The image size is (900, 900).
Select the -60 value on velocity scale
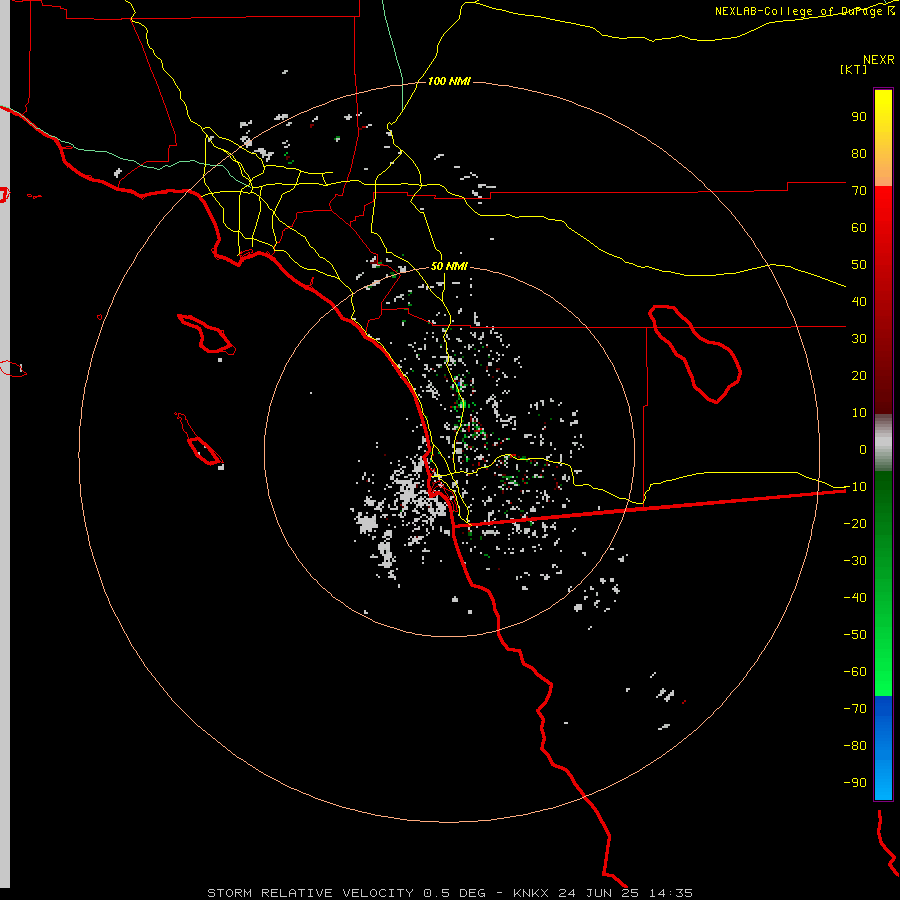[855, 672]
